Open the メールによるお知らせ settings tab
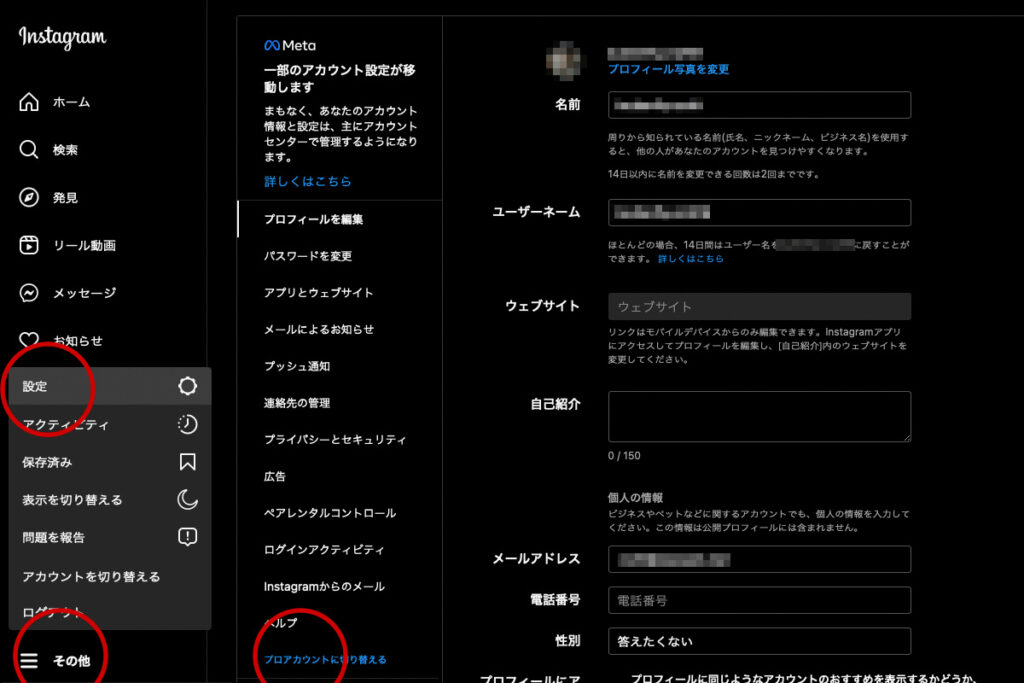1024x683 pixels. [340, 329]
